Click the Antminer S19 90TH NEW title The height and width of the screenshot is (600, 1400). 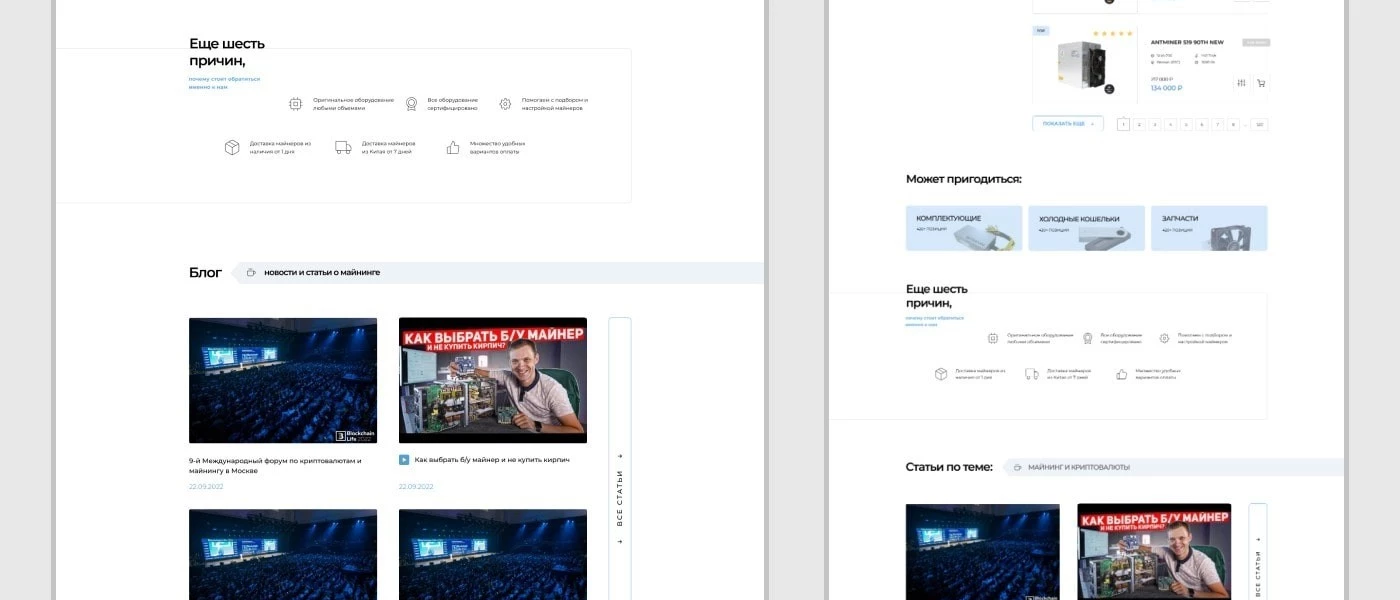[x=1187, y=42]
